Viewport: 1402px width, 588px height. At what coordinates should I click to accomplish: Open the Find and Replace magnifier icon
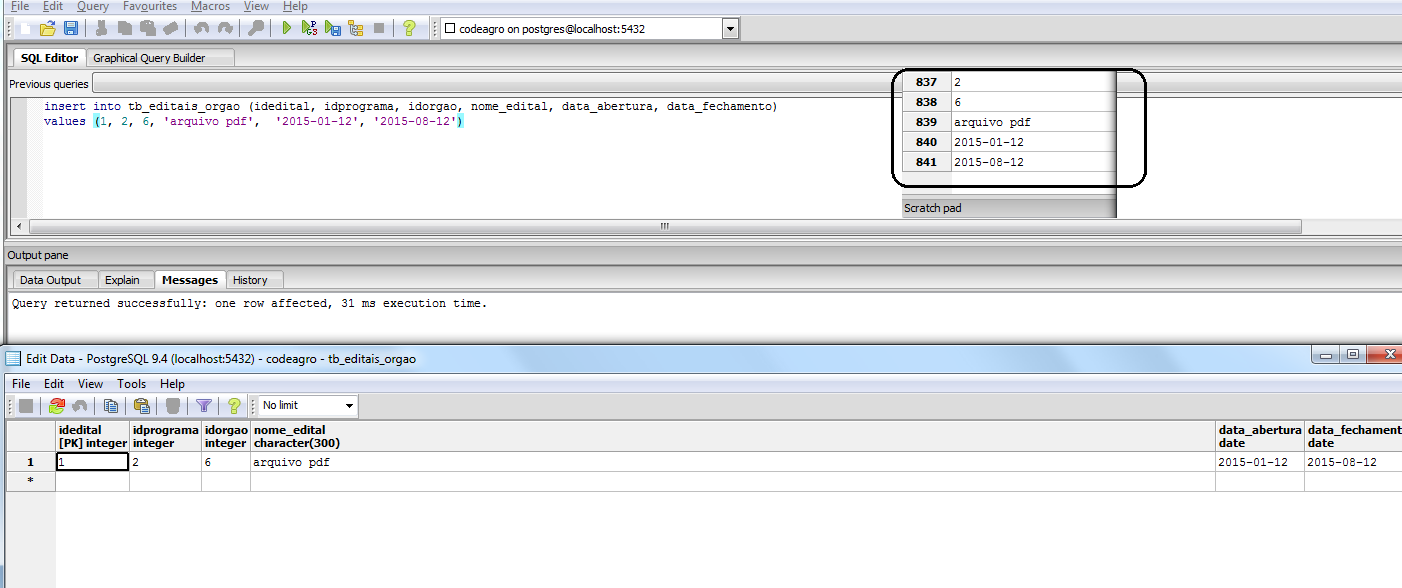tap(255, 27)
